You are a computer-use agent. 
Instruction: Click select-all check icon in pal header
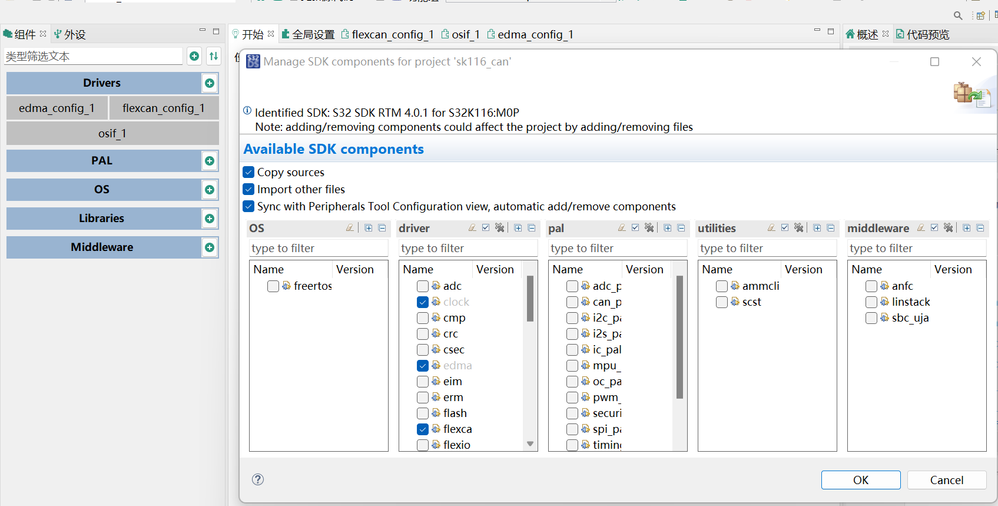click(x=636, y=227)
